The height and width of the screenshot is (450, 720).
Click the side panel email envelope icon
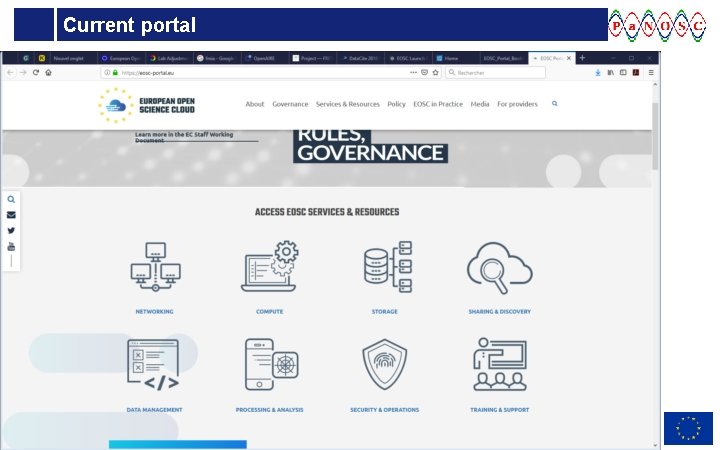[x=11, y=215]
